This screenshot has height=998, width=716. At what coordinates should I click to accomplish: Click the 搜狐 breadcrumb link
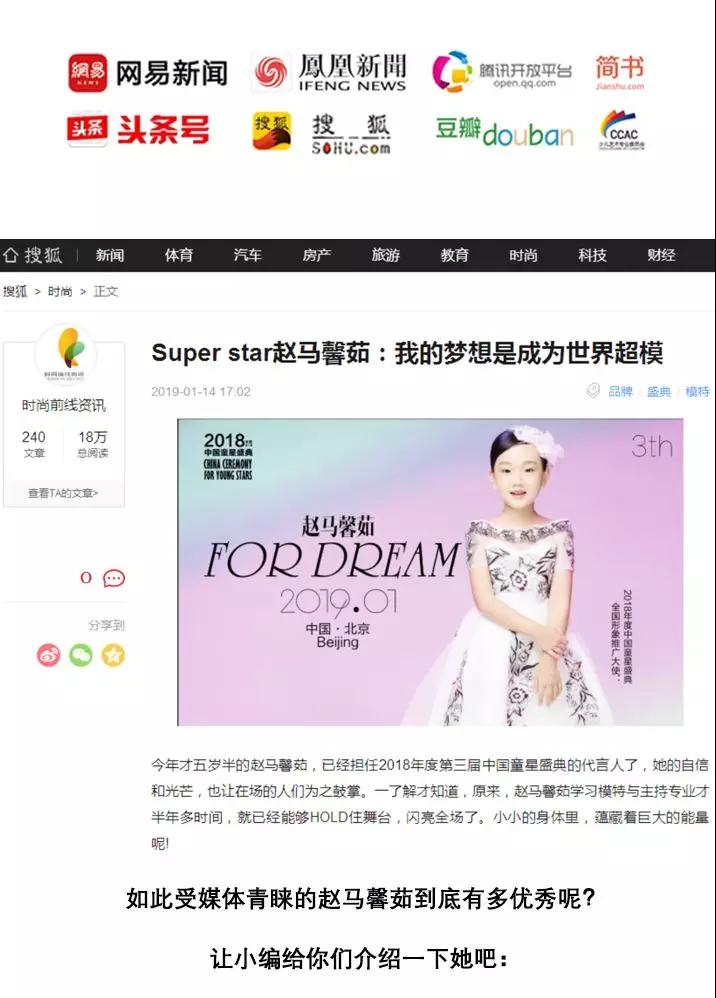15,292
